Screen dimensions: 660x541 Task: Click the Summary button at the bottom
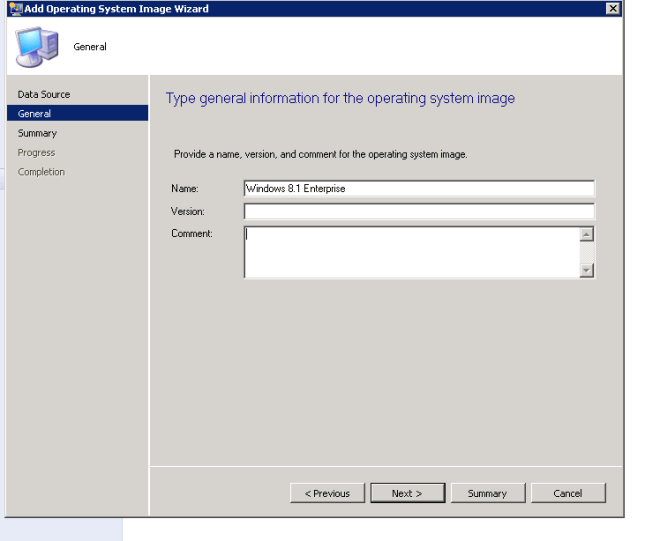coord(487,493)
